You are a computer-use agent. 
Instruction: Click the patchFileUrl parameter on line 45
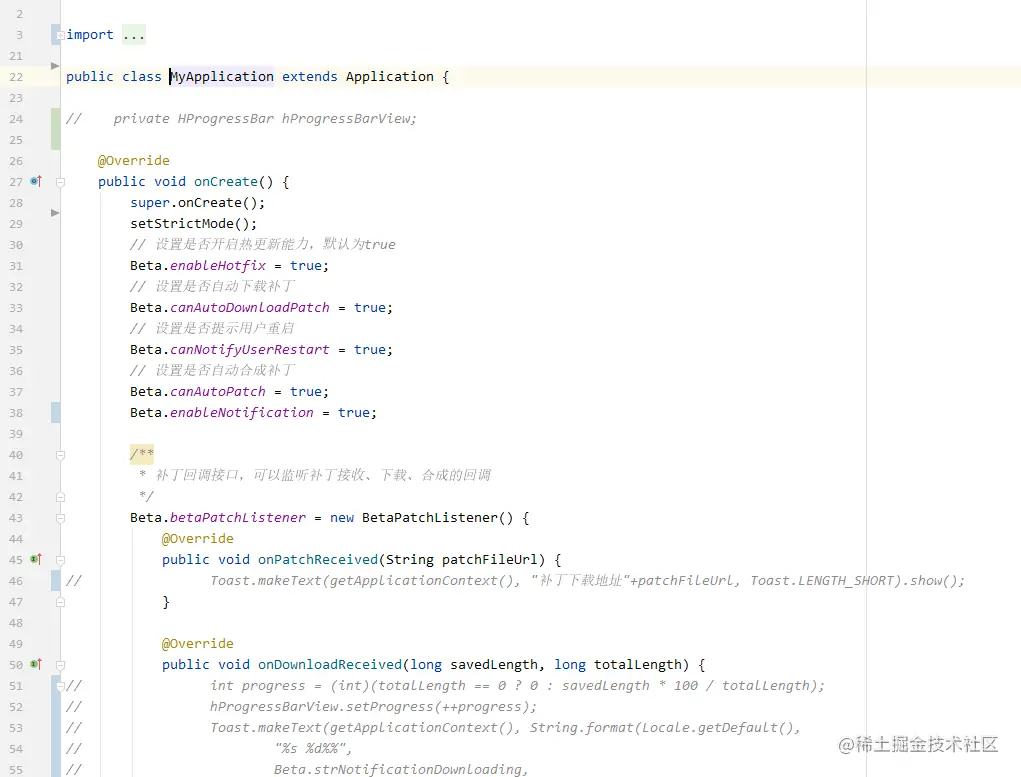[x=490, y=559]
